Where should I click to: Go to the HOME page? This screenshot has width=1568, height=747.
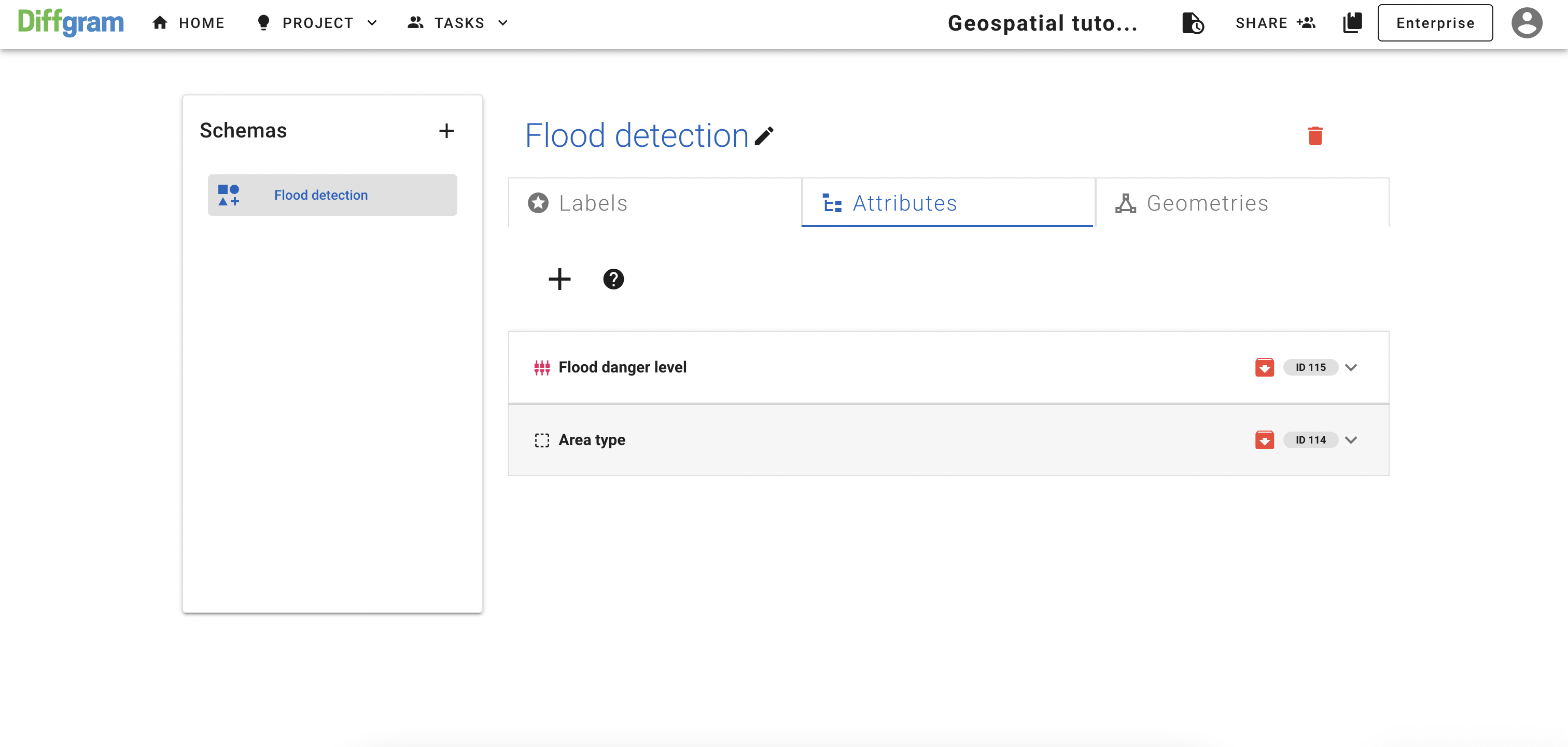(x=188, y=23)
